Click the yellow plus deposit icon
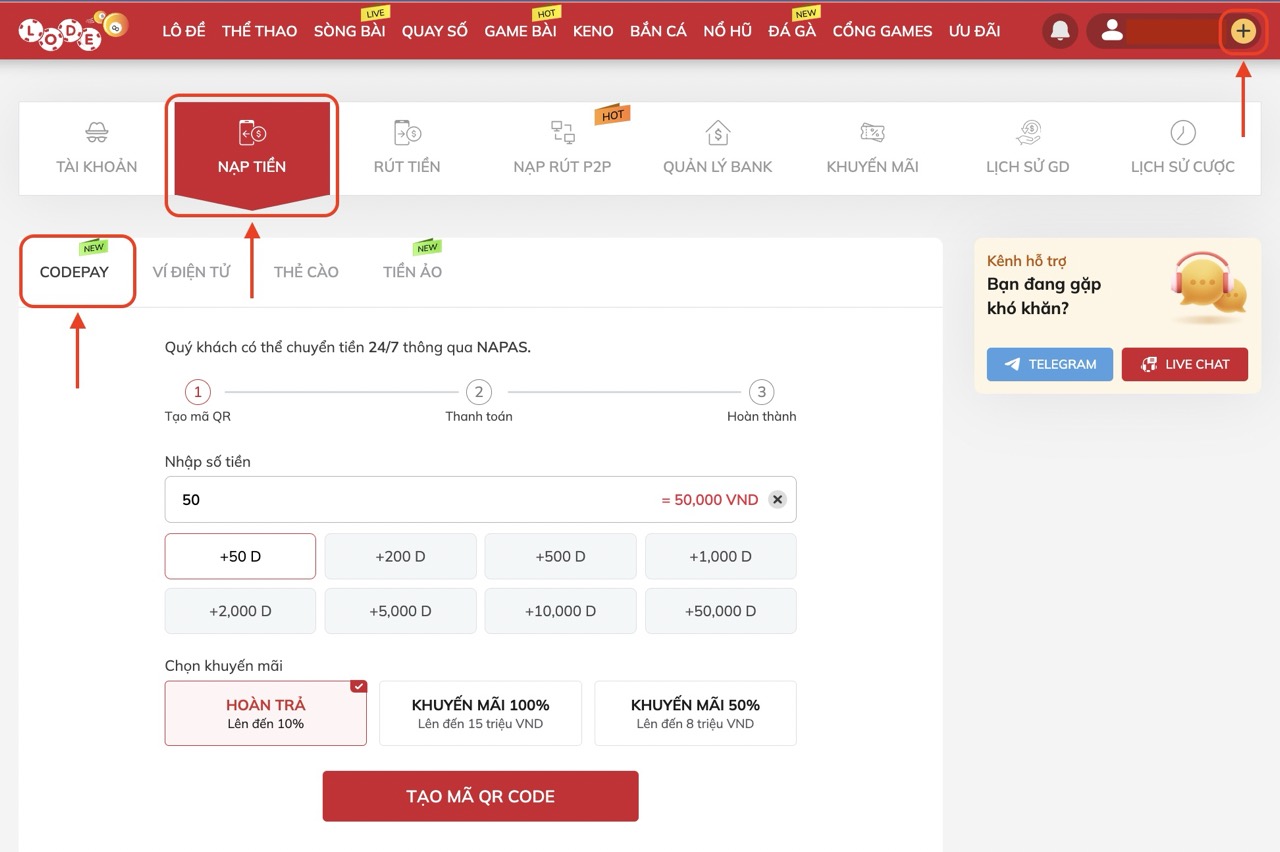Screen dimensions: 1280x852 coord(1242,31)
